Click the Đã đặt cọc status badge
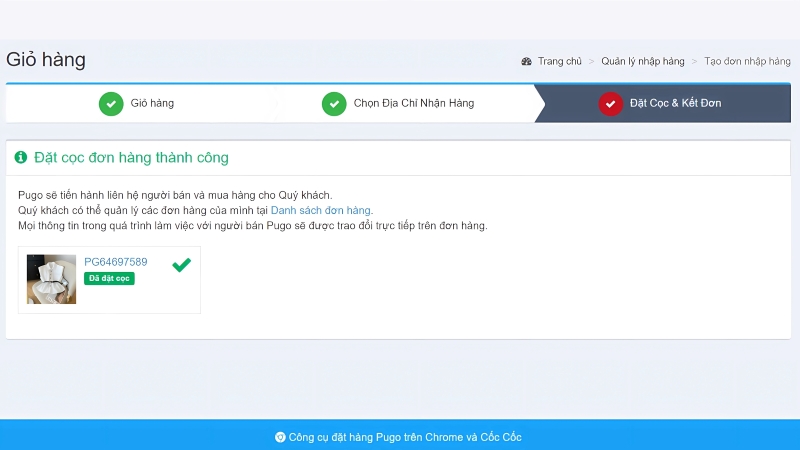The width and height of the screenshot is (800, 450). [109, 278]
